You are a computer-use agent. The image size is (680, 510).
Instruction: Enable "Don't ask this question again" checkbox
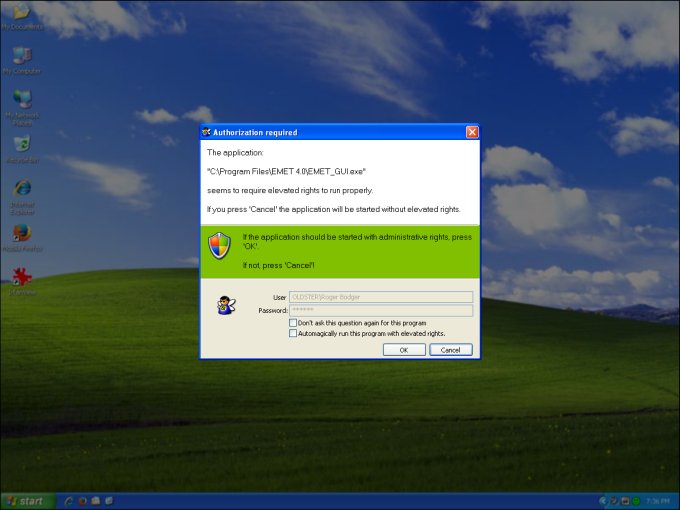[x=293, y=323]
